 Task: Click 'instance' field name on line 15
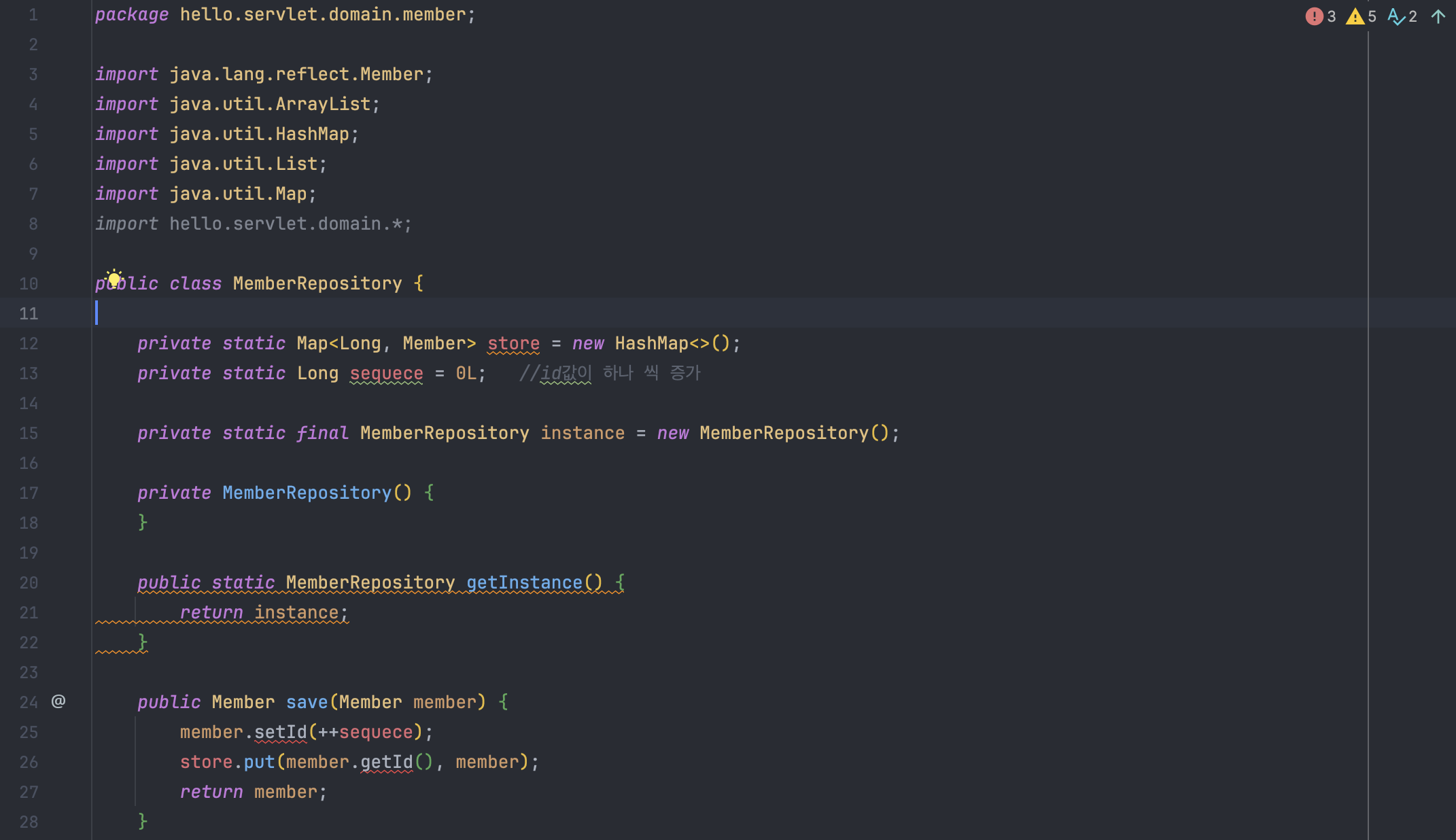(x=583, y=433)
